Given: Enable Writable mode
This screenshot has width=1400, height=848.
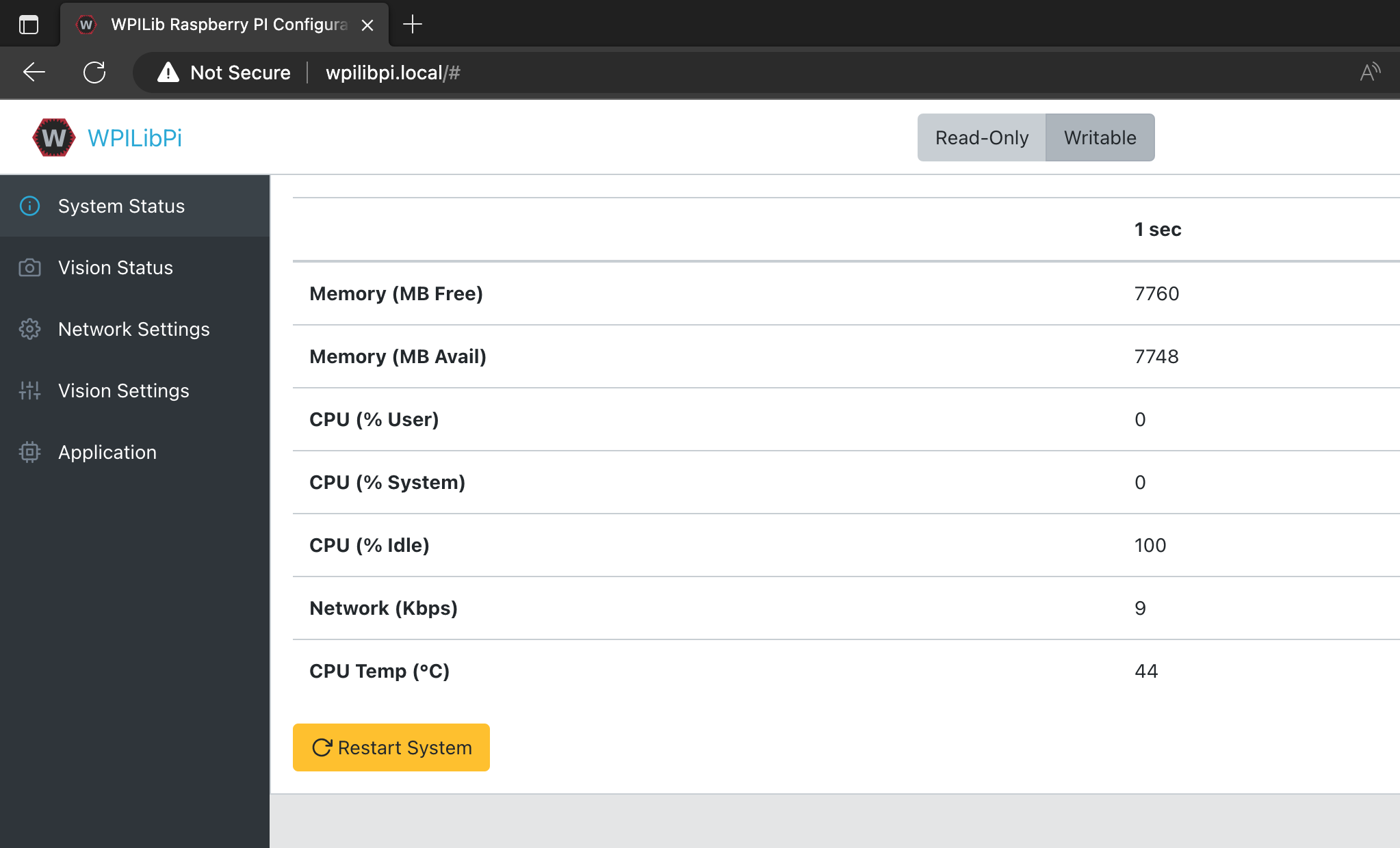Looking at the screenshot, I should [1099, 137].
